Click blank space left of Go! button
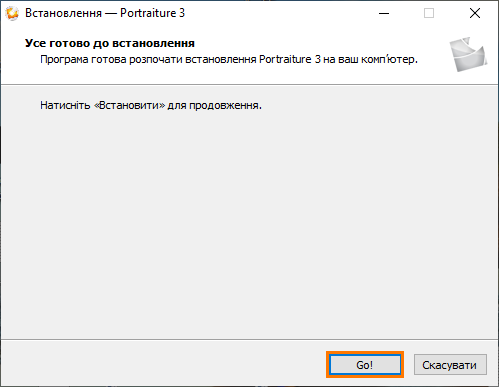 point(163,364)
